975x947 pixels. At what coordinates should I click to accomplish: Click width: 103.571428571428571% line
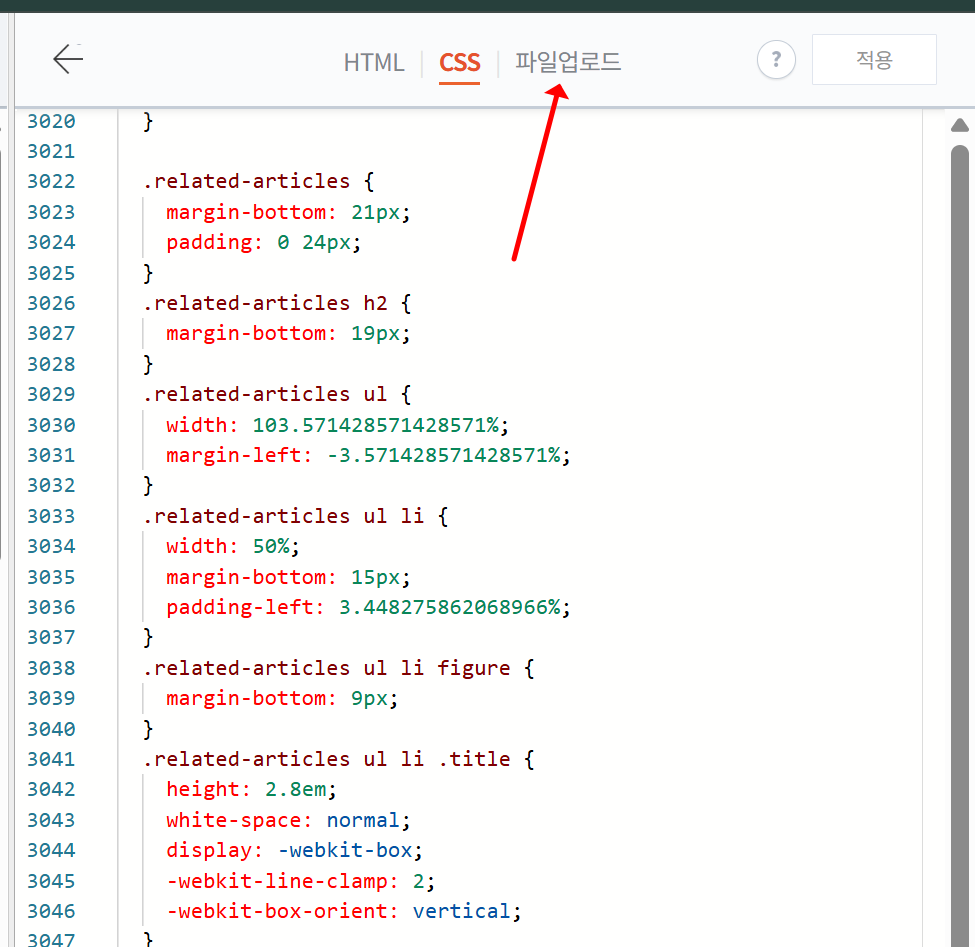click(x=338, y=425)
